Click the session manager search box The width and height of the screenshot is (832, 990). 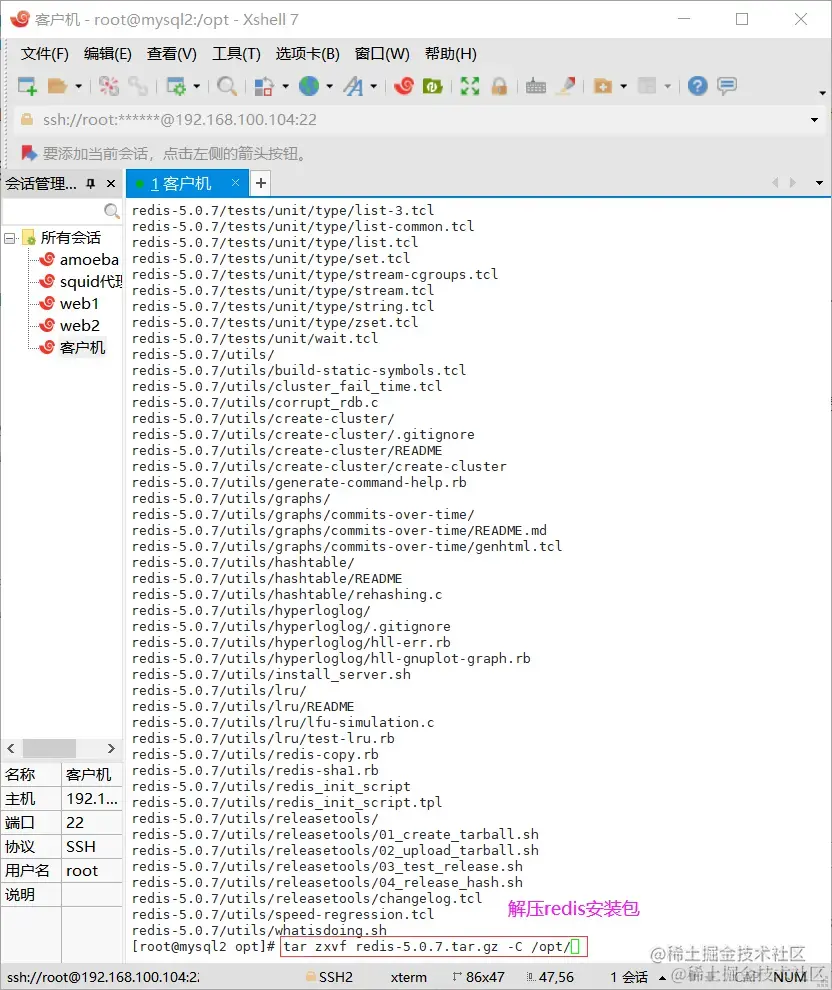pos(53,211)
